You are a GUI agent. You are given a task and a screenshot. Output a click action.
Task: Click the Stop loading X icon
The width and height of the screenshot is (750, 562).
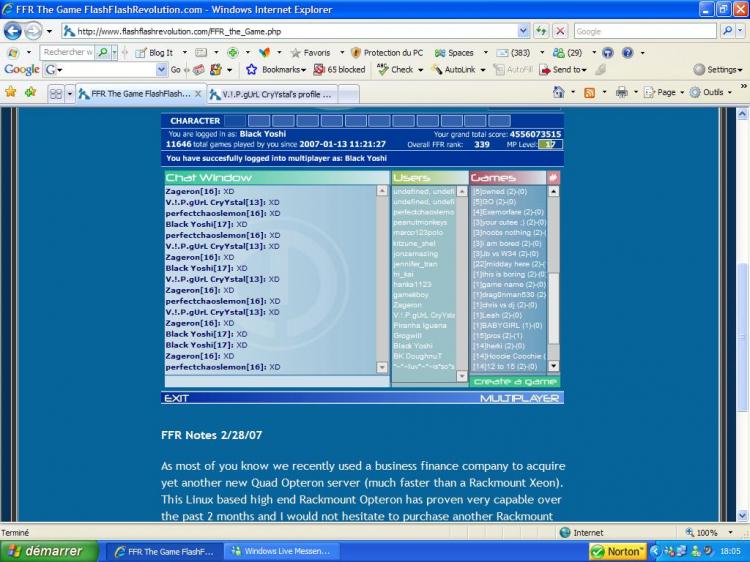pyautogui.click(x=562, y=31)
